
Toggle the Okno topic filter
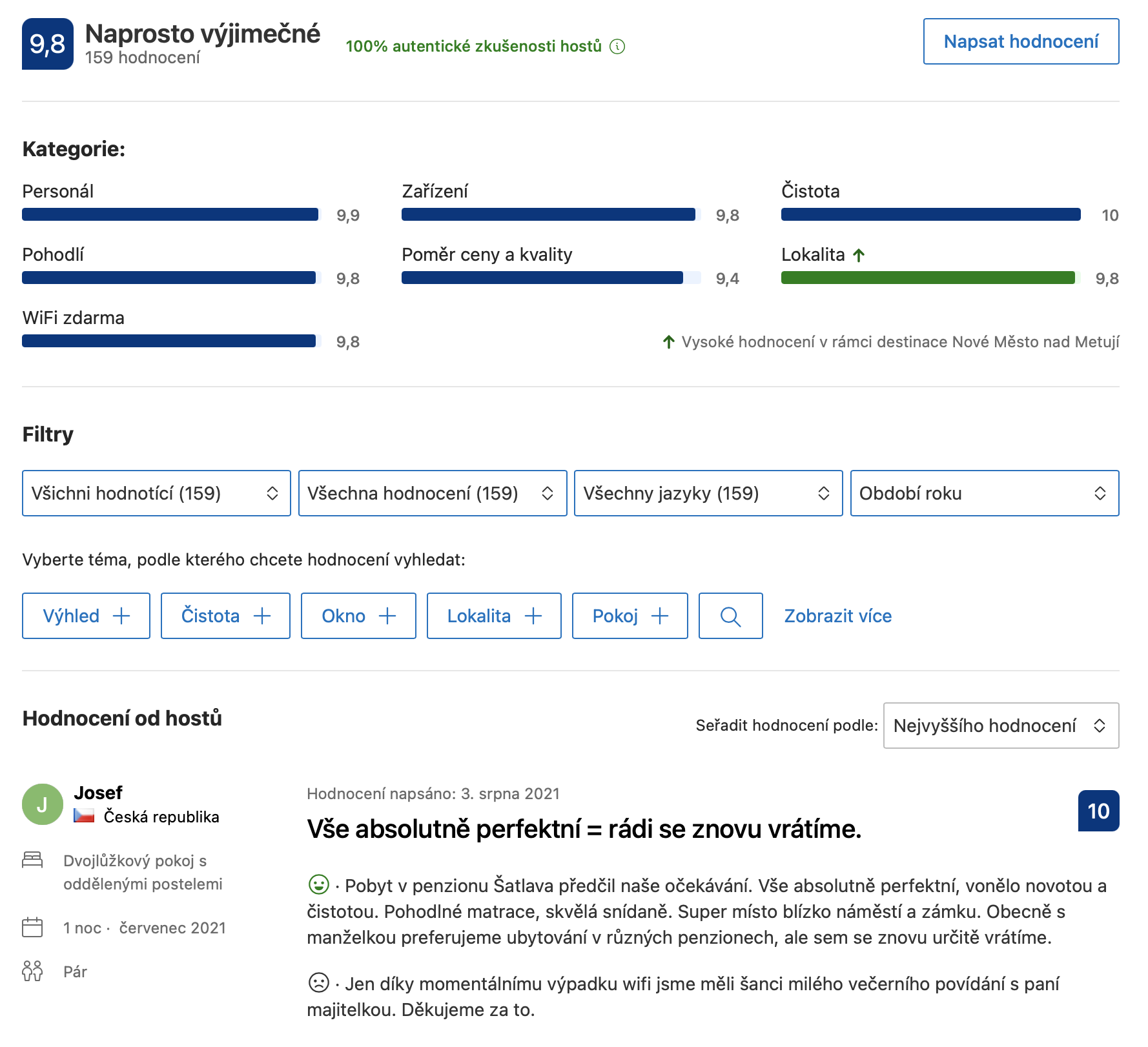358,616
